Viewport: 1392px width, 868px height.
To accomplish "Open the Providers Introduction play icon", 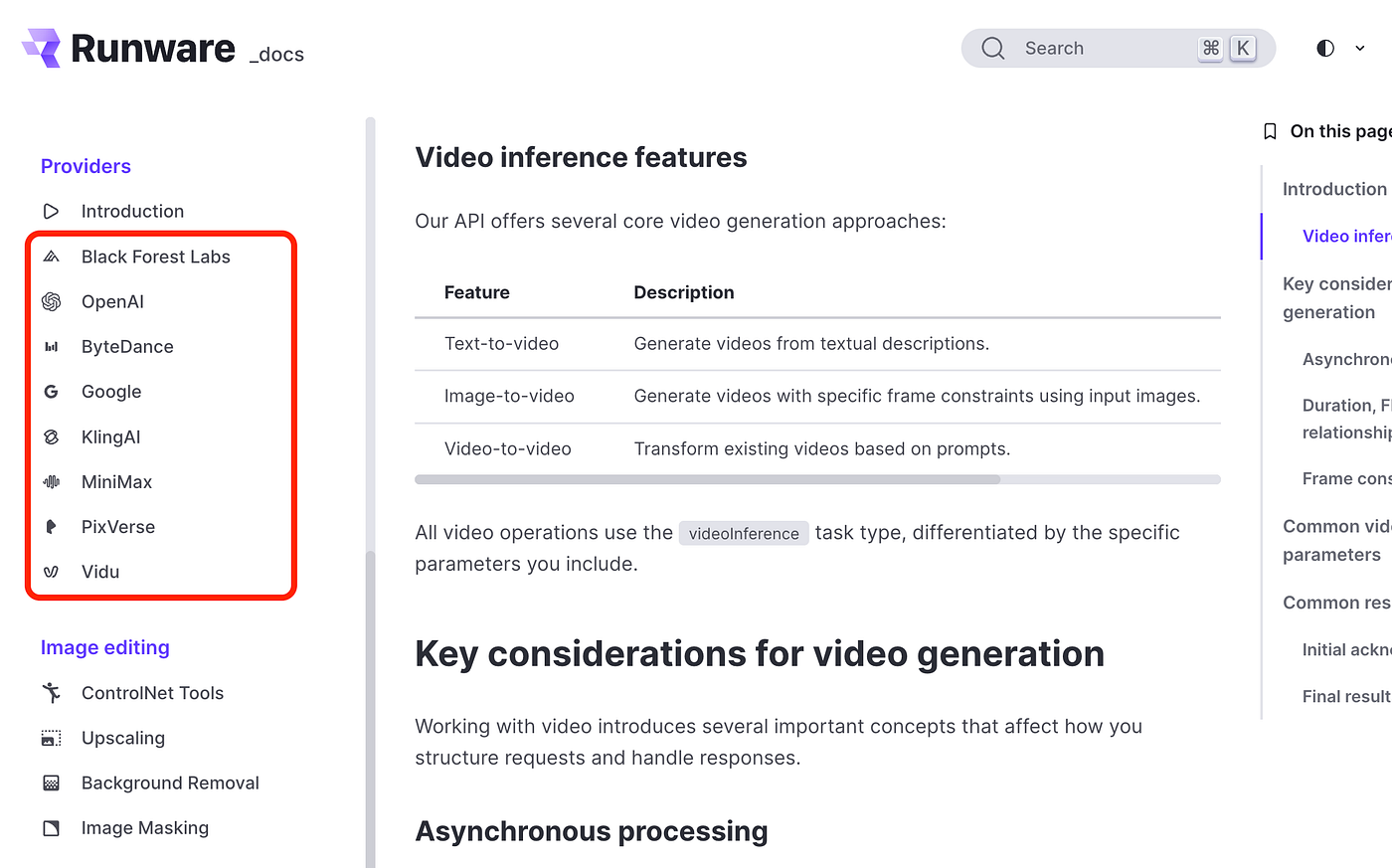I will pos(52,211).
